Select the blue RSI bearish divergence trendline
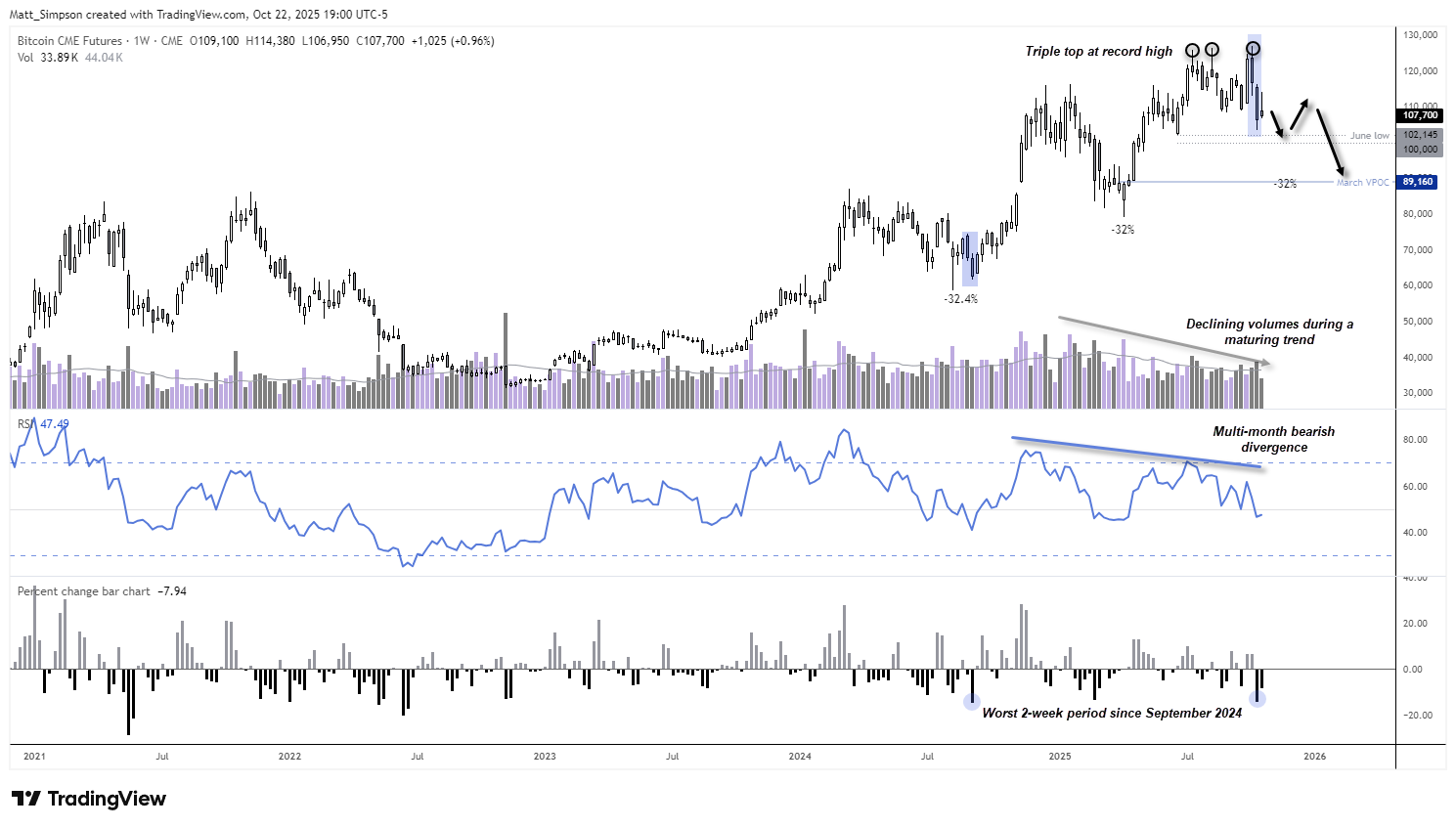 click(1136, 453)
